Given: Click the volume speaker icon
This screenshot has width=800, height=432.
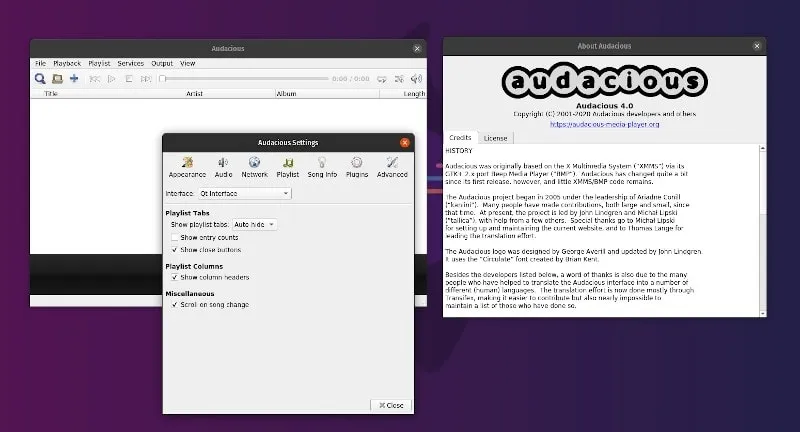Looking at the screenshot, I should [416, 78].
